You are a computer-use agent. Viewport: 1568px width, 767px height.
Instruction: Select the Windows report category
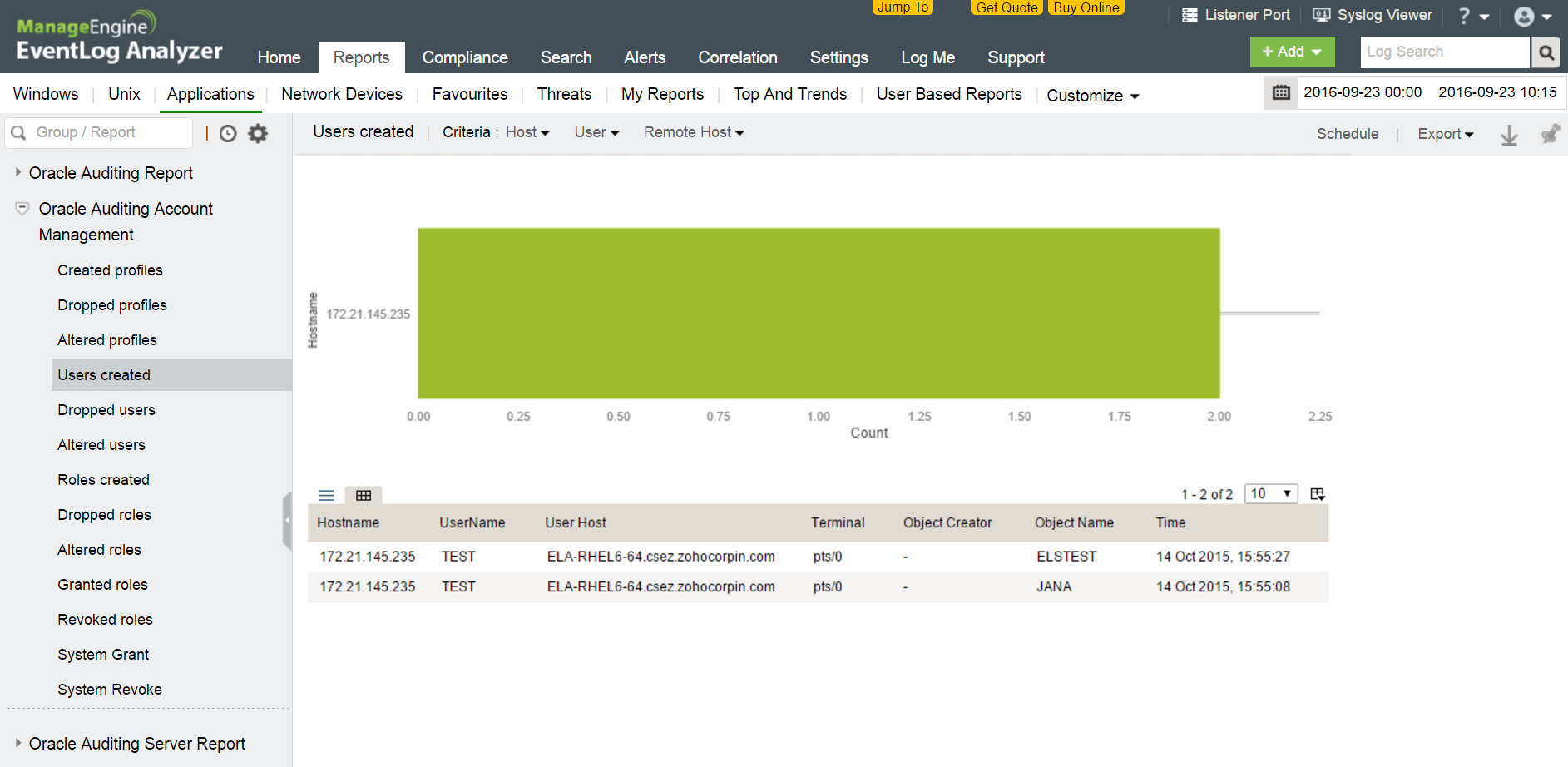point(46,94)
